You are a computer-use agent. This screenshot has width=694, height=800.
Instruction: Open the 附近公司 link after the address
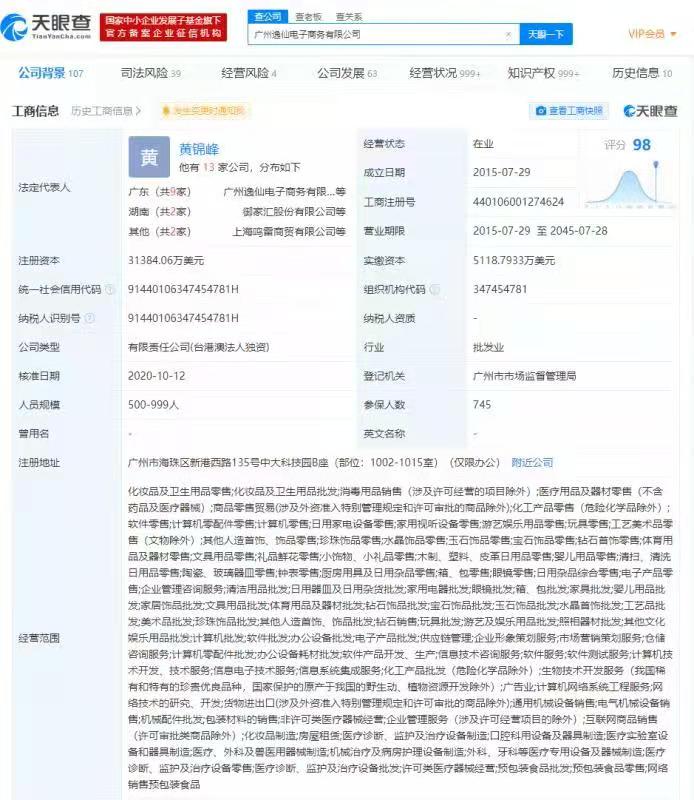pos(531,463)
